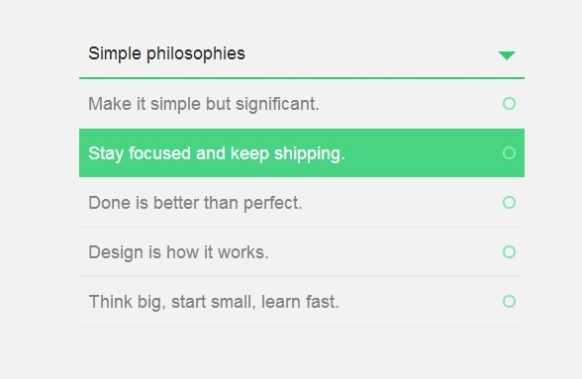Mark the circle beside Design is how it works
The image size is (582, 379).
pyautogui.click(x=509, y=252)
